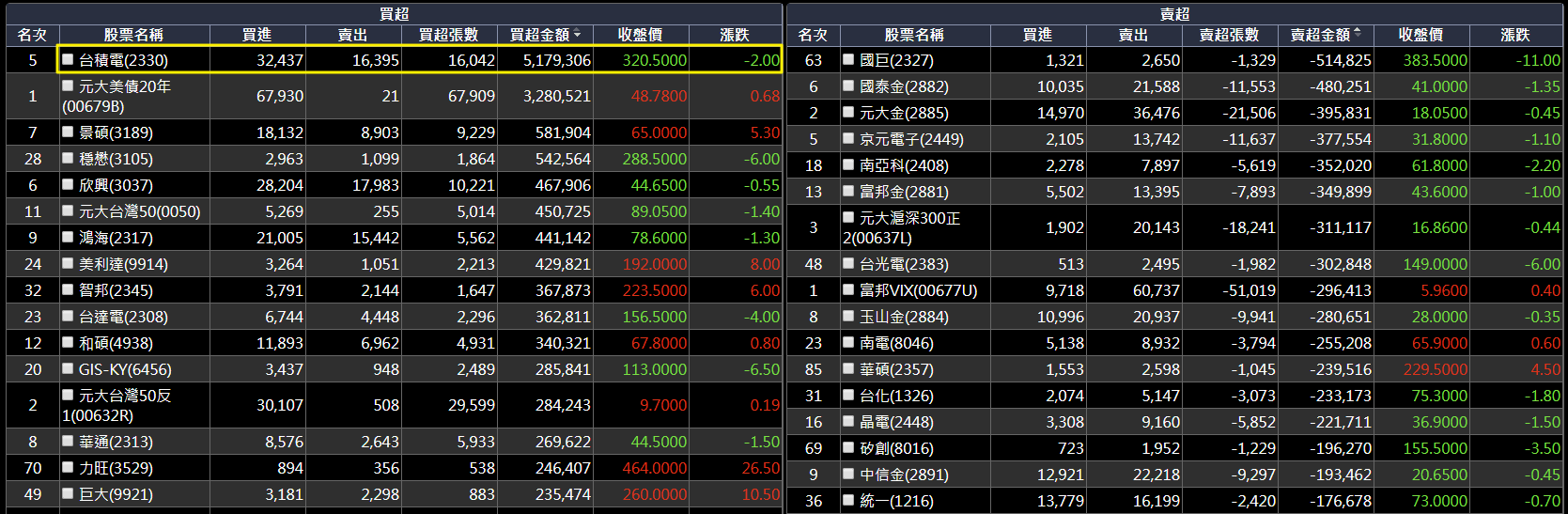The image size is (1568, 514).
Task: Open stock 力旺(3529)
Action: pyautogui.click(x=116, y=468)
